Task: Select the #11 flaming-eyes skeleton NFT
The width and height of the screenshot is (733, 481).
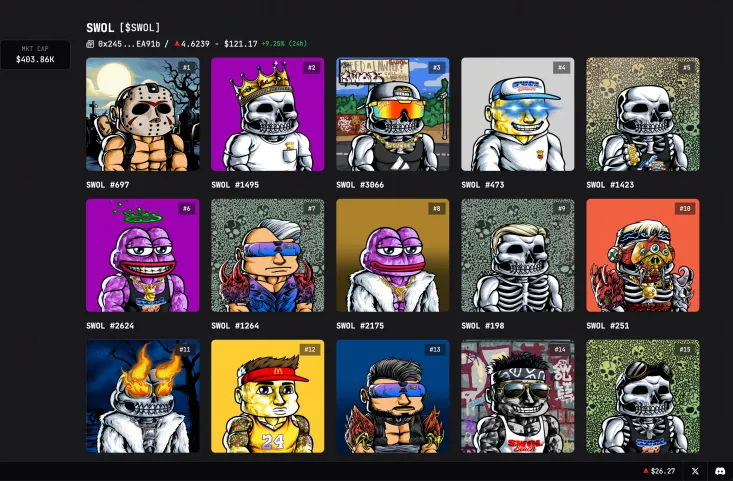Action: (142, 396)
